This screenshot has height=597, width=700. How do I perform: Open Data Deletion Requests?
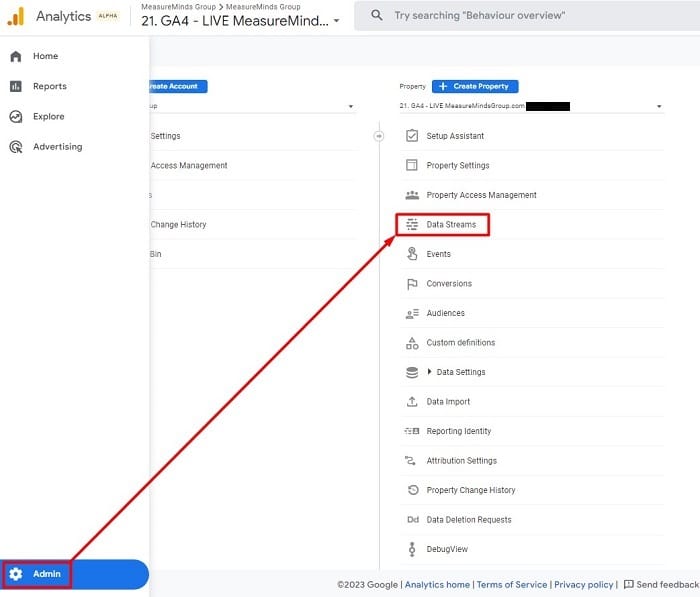click(469, 520)
